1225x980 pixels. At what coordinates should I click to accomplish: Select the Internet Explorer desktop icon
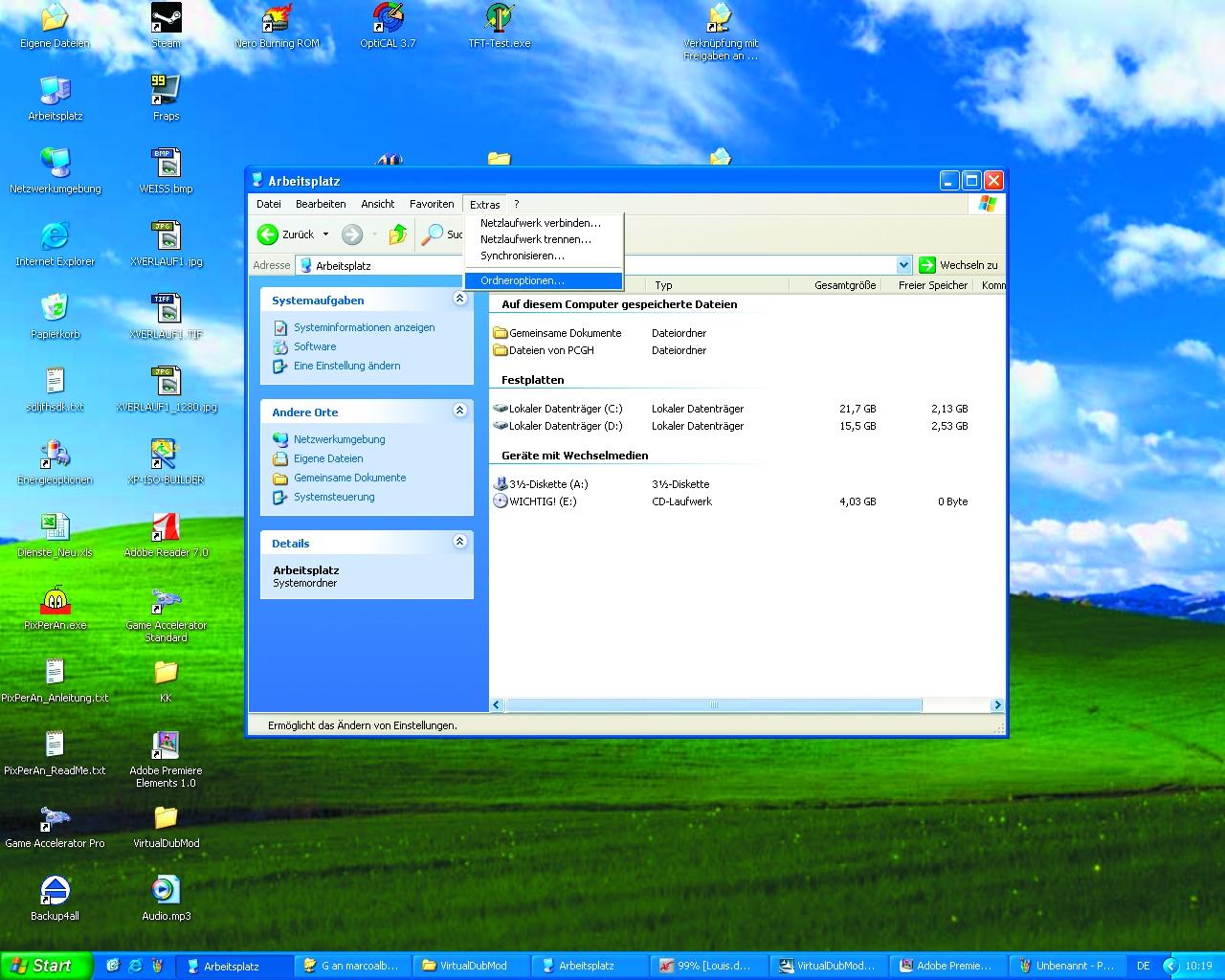[55, 244]
